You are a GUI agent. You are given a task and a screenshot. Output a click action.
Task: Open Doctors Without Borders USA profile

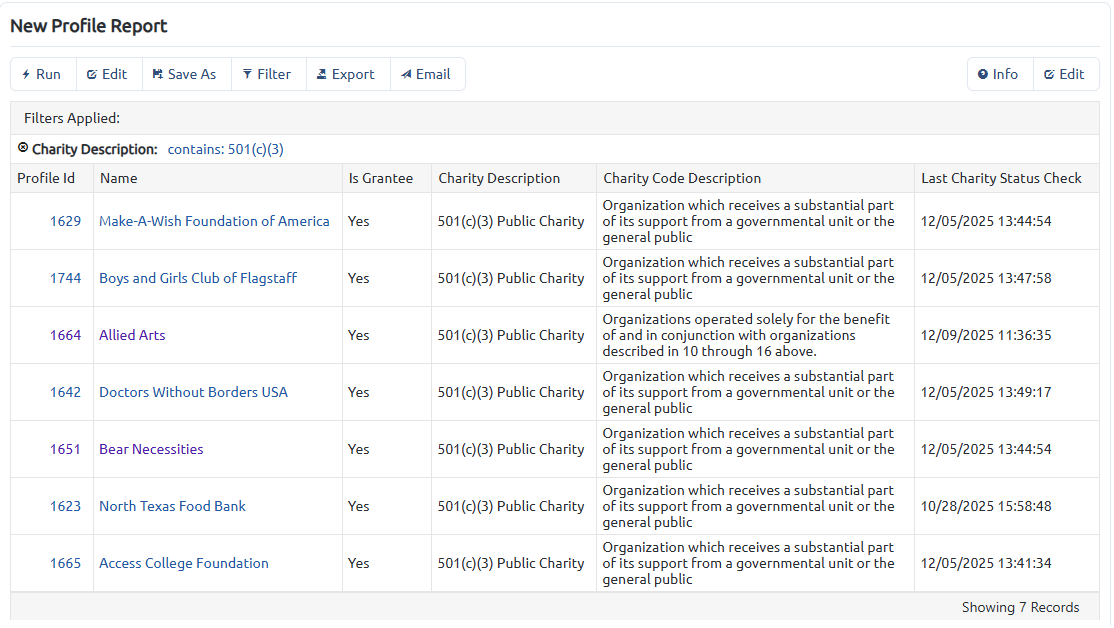(193, 392)
